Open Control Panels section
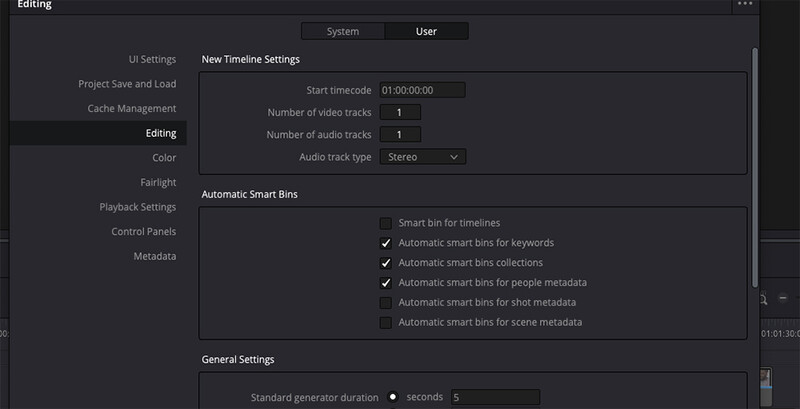This screenshot has height=409, width=800. (143, 231)
